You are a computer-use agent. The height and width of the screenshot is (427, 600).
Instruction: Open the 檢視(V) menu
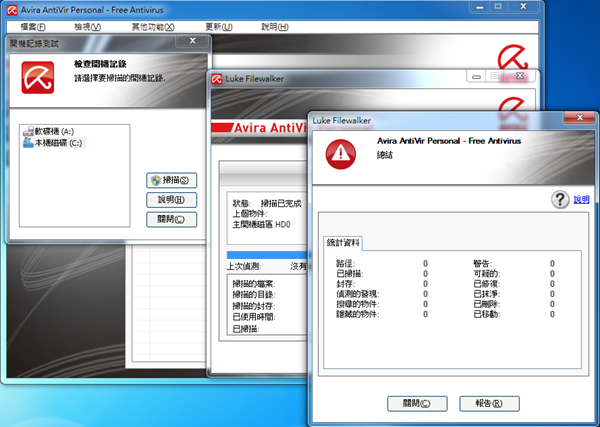(88, 27)
